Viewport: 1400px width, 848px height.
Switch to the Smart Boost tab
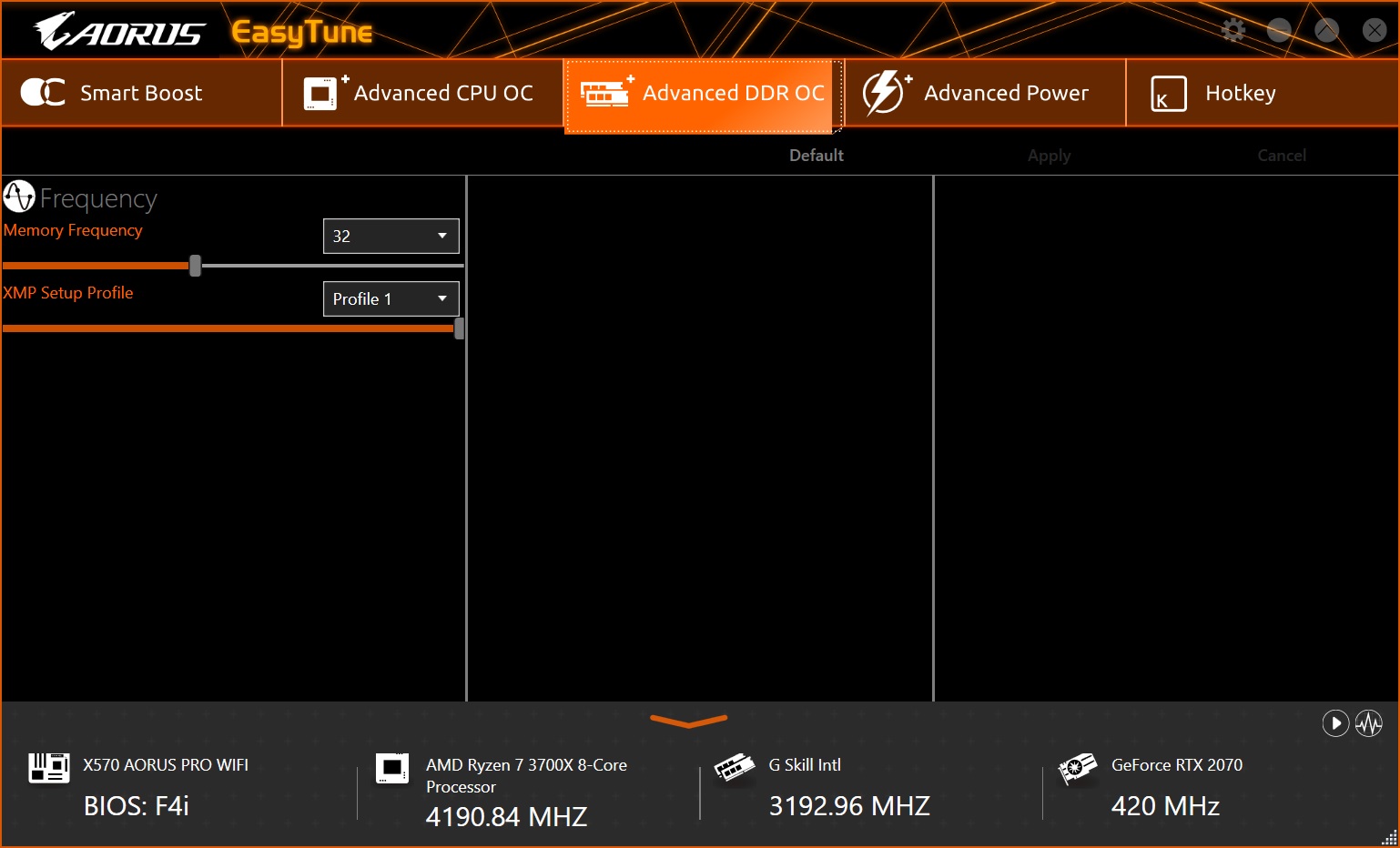click(x=142, y=93)
